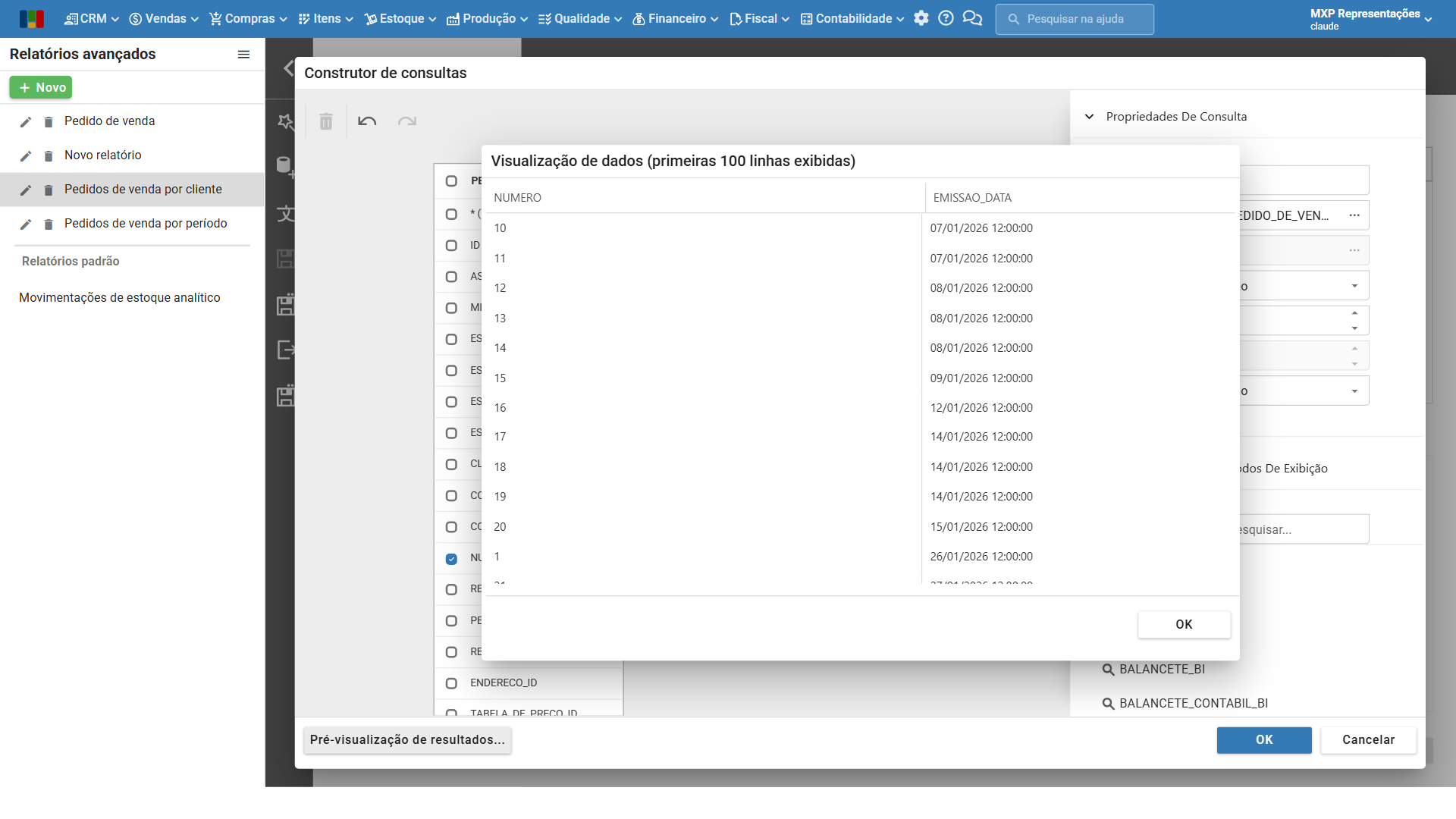
Task: Click OK in data preview dialog
Action: [1184, 625]
